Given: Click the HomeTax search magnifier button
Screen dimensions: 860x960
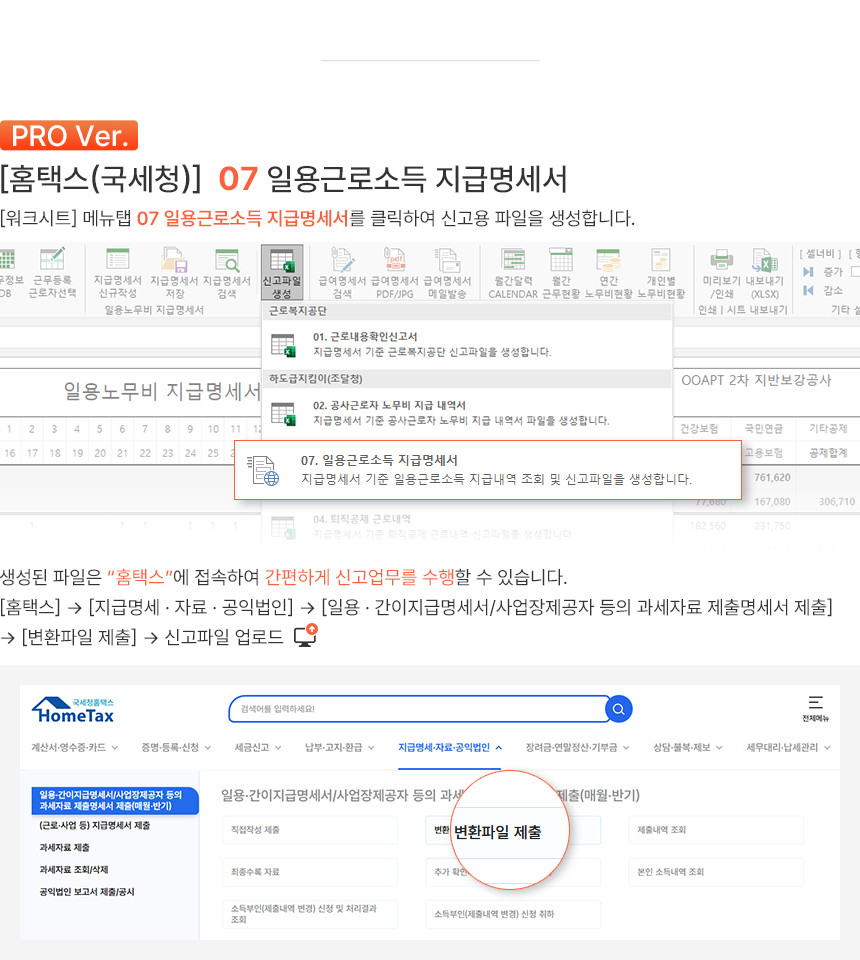Looking at the screenshot, I should 619,709.
